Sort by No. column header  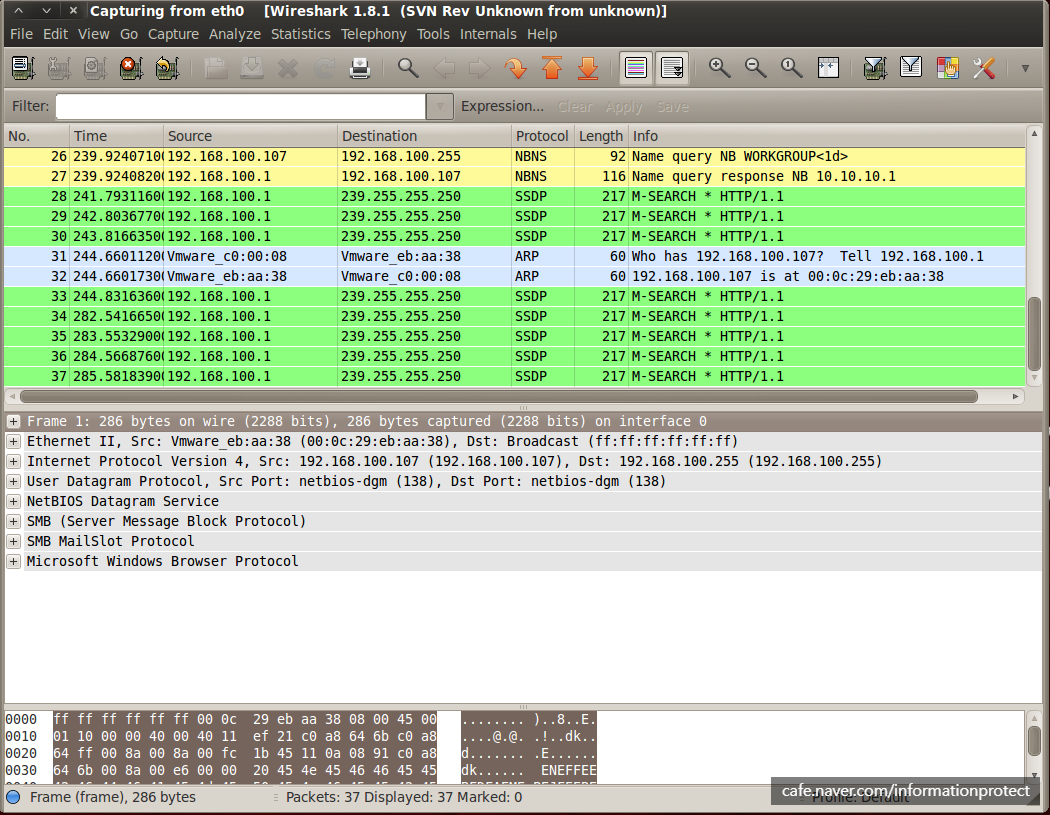(x=37, y=136)
